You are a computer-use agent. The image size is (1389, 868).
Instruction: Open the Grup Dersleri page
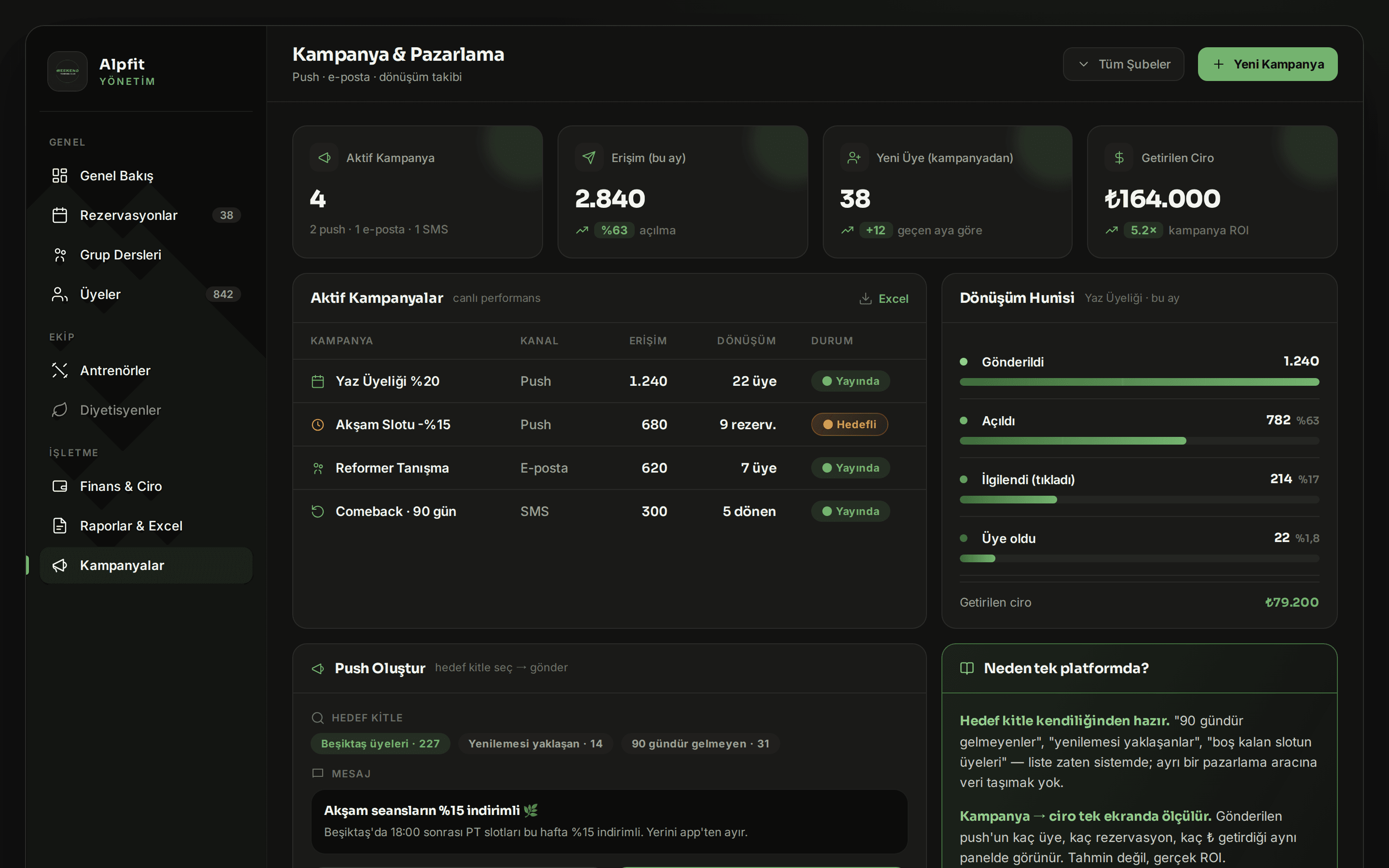pyautogui.click(x=146, y=255)
